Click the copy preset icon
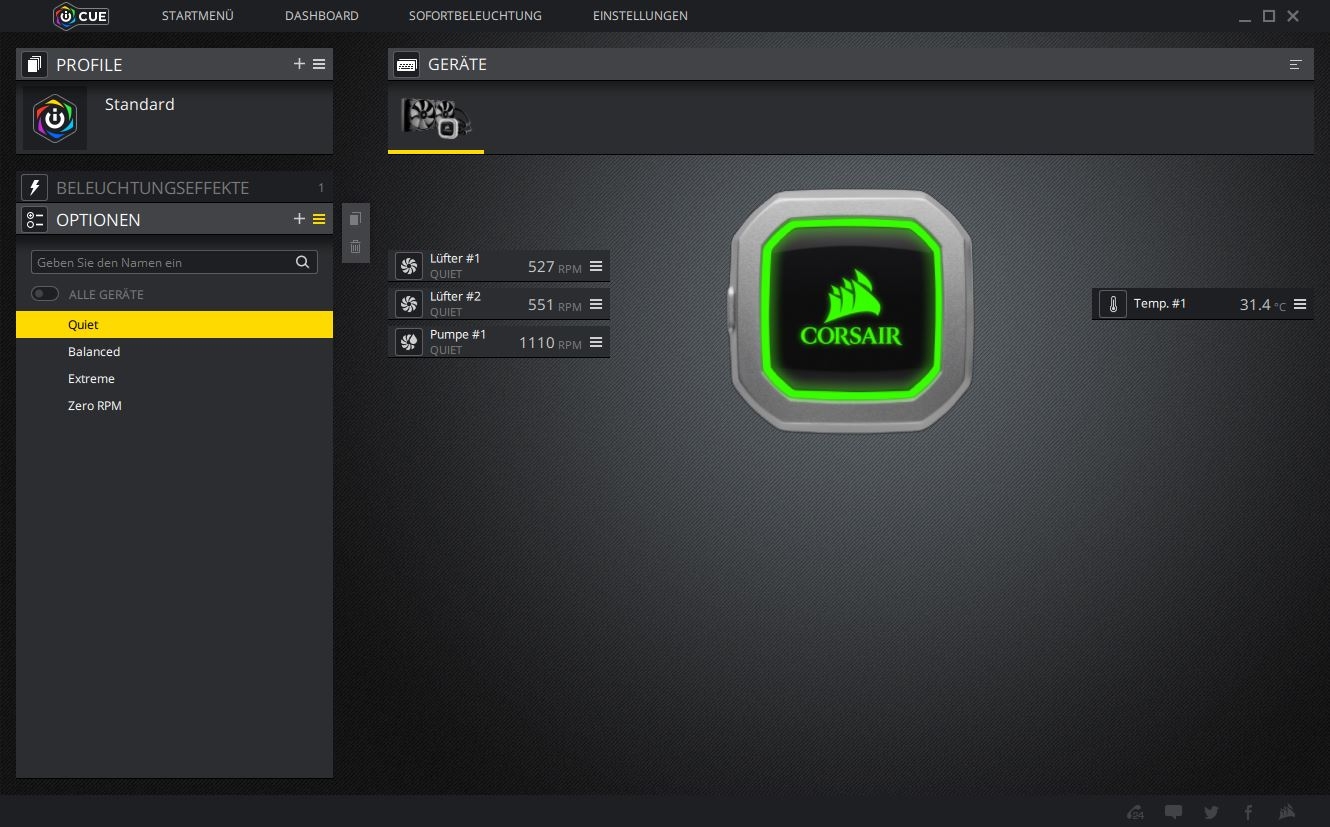 (x=355, y=219)
